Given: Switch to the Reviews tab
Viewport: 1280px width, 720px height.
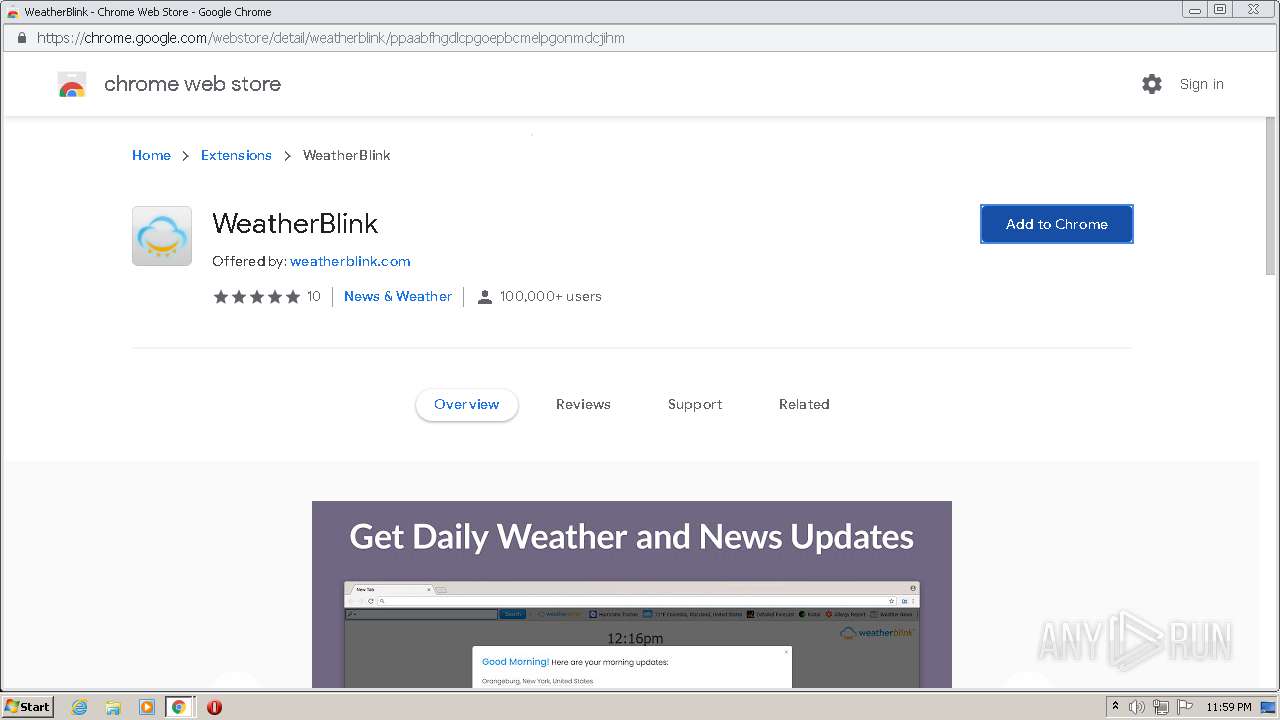Looking at the screenshot, I should pos(583,404).
